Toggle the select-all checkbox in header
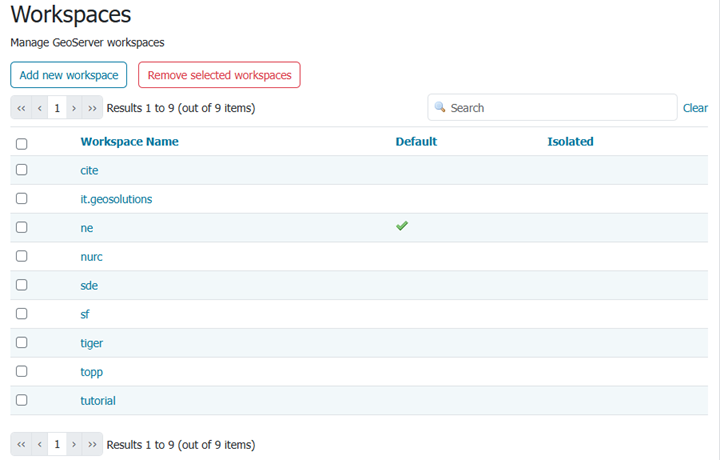Viewport: 720px width, 460px height. pyautogui.click(x=22, y=143)
